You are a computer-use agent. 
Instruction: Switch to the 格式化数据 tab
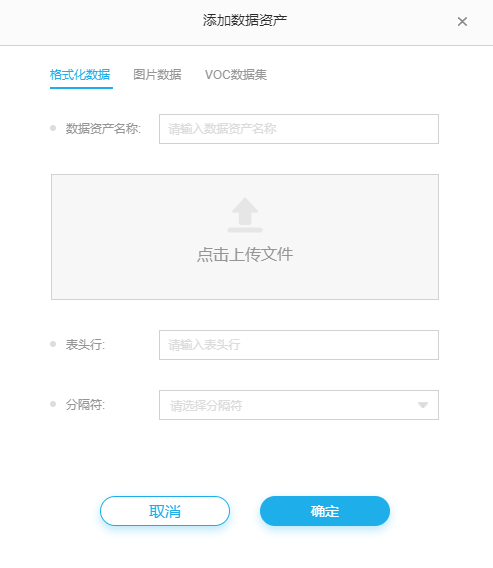(80, 75)
